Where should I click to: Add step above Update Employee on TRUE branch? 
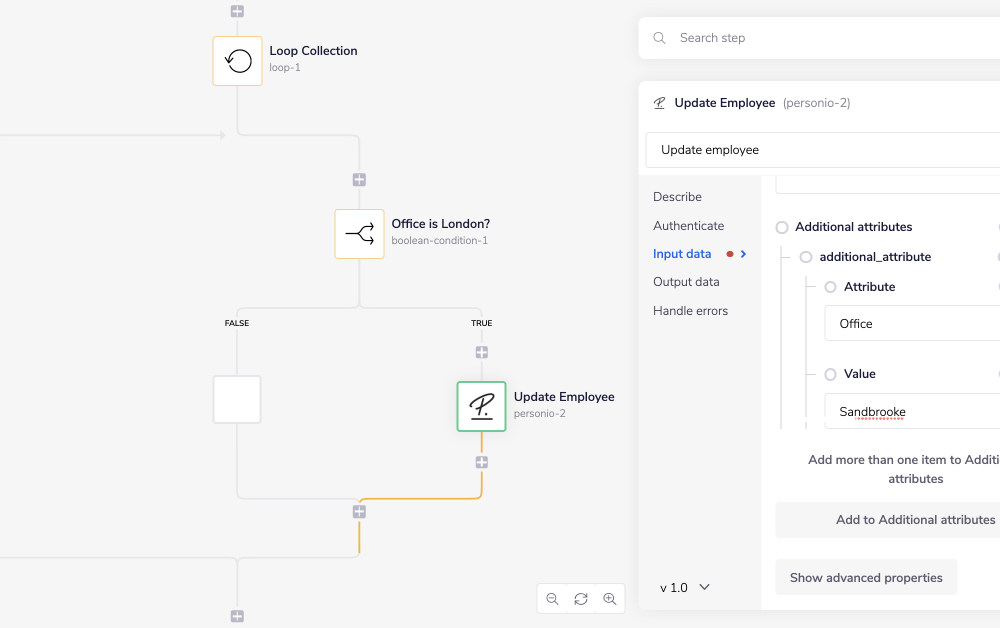click(x=481, y=353)
